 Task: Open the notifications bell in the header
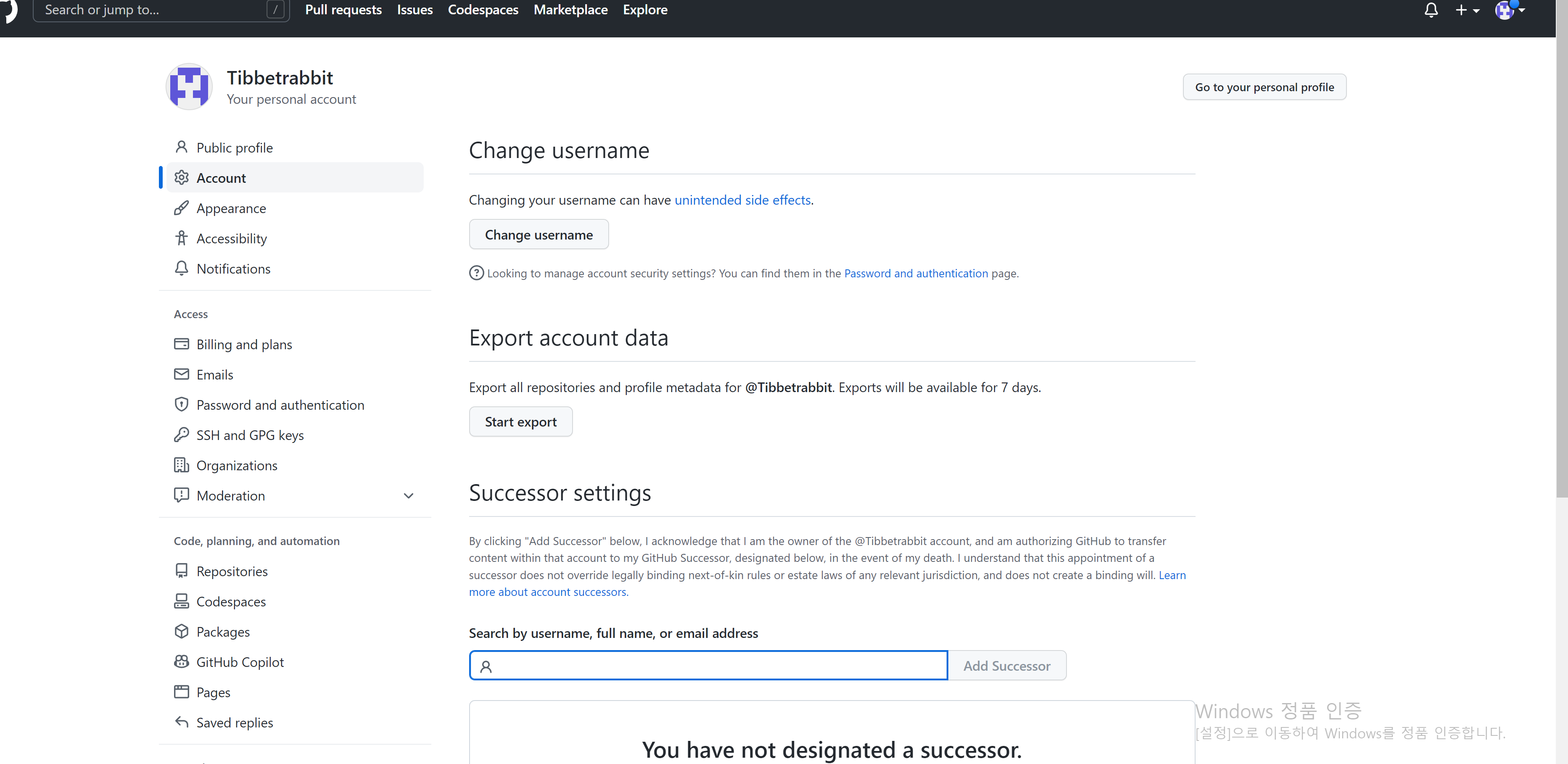1431,10
